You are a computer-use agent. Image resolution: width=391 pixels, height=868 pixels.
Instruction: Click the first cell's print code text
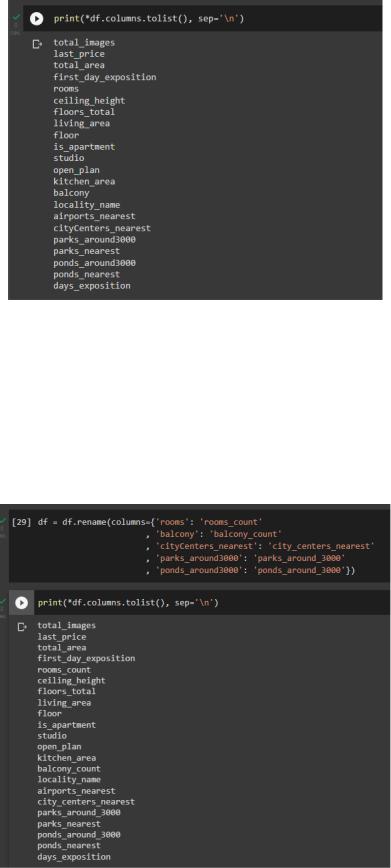[x=148, y=19]
